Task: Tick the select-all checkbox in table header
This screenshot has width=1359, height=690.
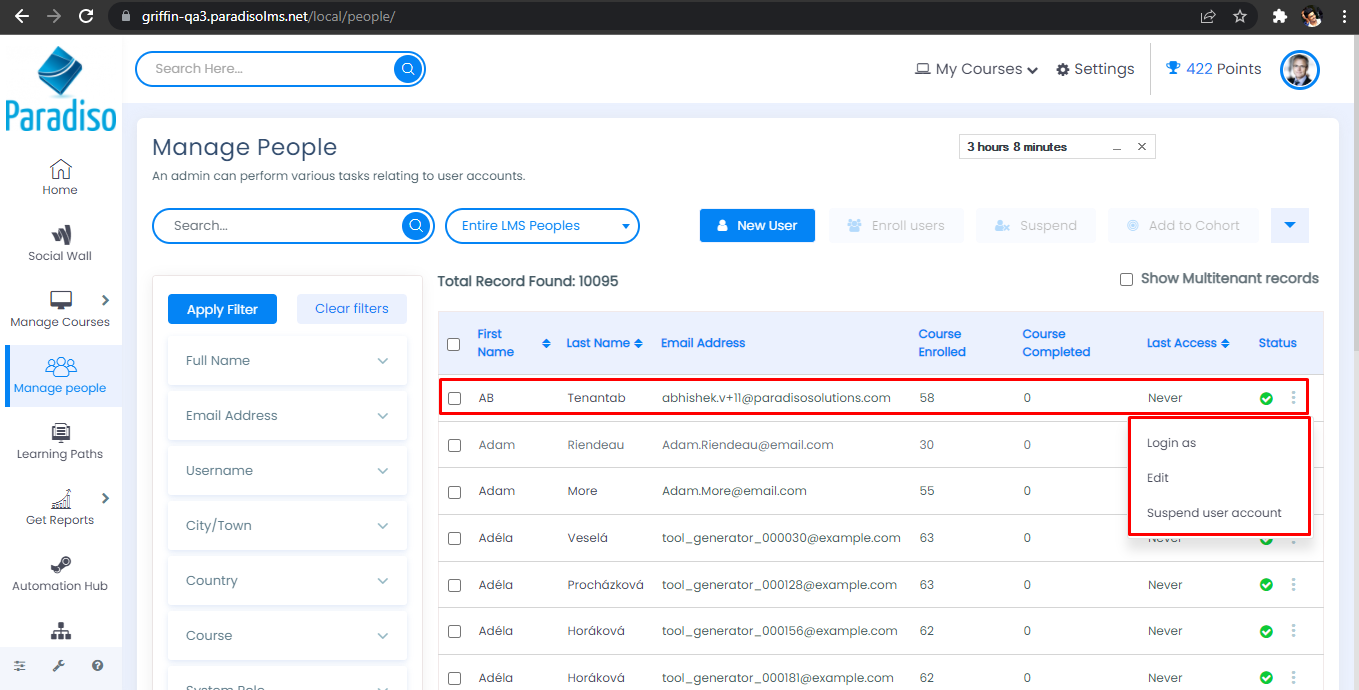Action: [x=454, y=344]
